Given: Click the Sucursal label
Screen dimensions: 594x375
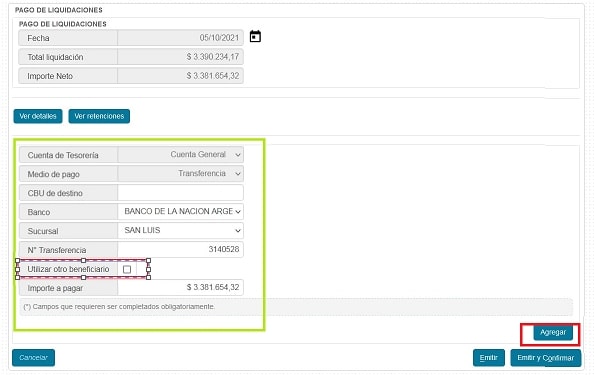Looking at the screenshot, I should click(43, 231).
